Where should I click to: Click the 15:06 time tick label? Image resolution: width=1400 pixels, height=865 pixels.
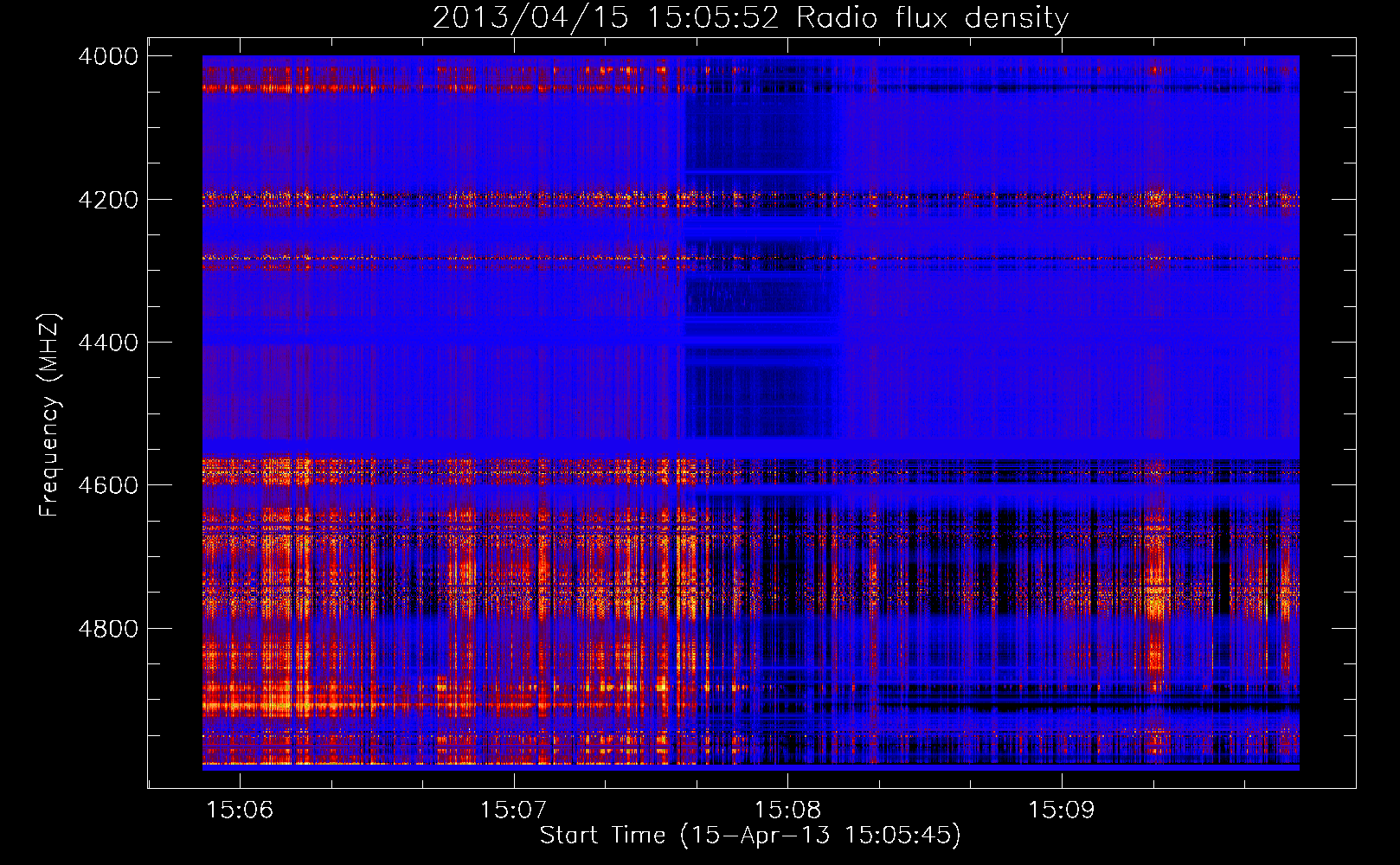[x=240, y=810]
